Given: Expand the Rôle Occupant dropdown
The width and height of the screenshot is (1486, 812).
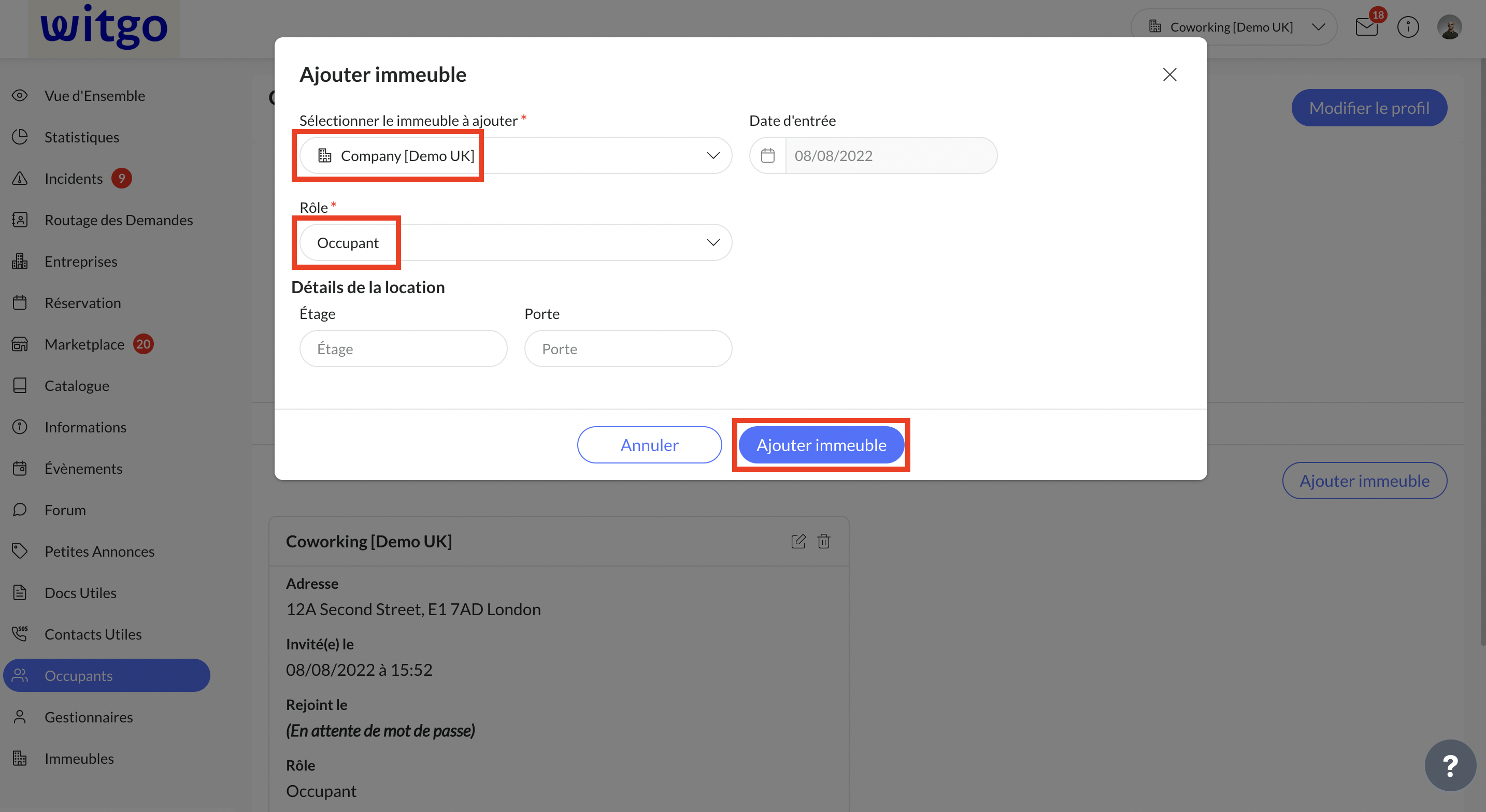Looking at the screenshot, I should point(516,242).
